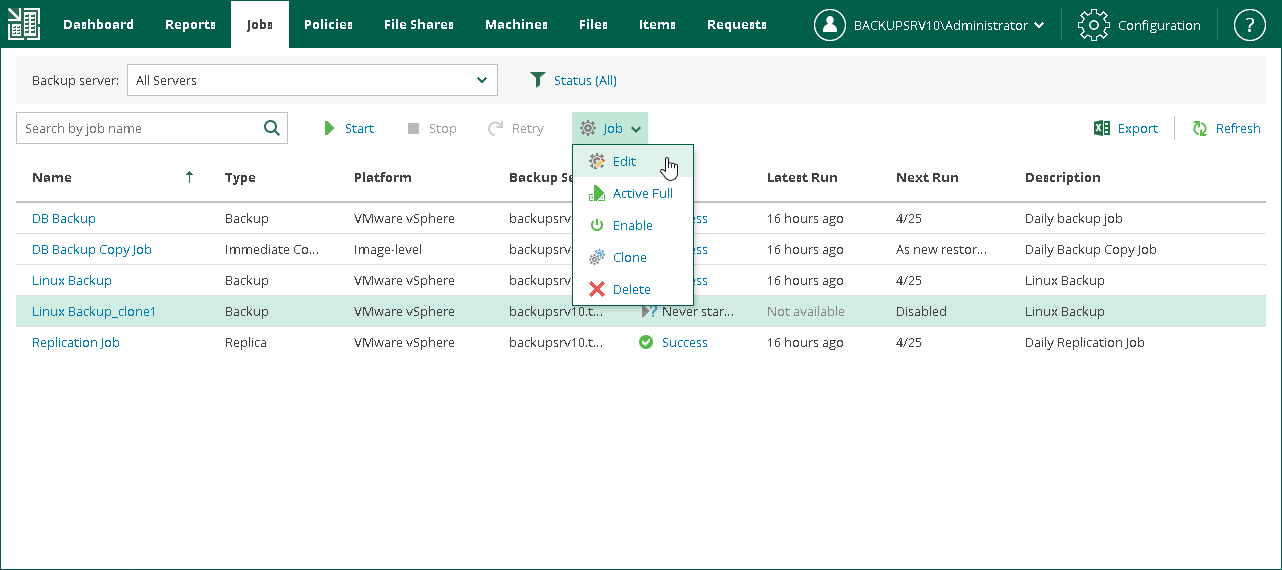Image resolution: width=1282 pixels, height=570 pixels.
Task: Select the Jobs tab
Action: [260, 24]
